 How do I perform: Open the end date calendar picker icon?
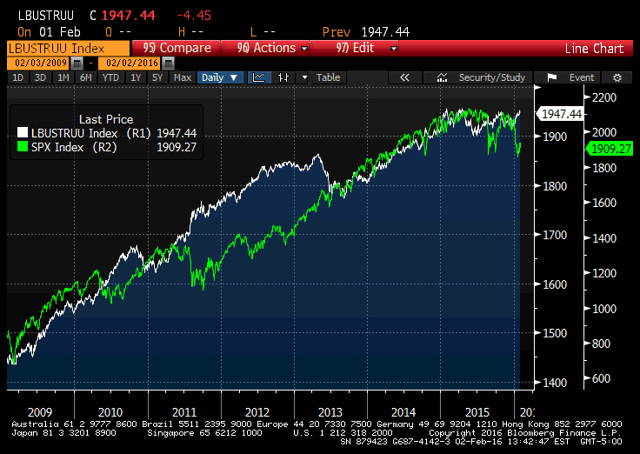[x=168, y=63]
